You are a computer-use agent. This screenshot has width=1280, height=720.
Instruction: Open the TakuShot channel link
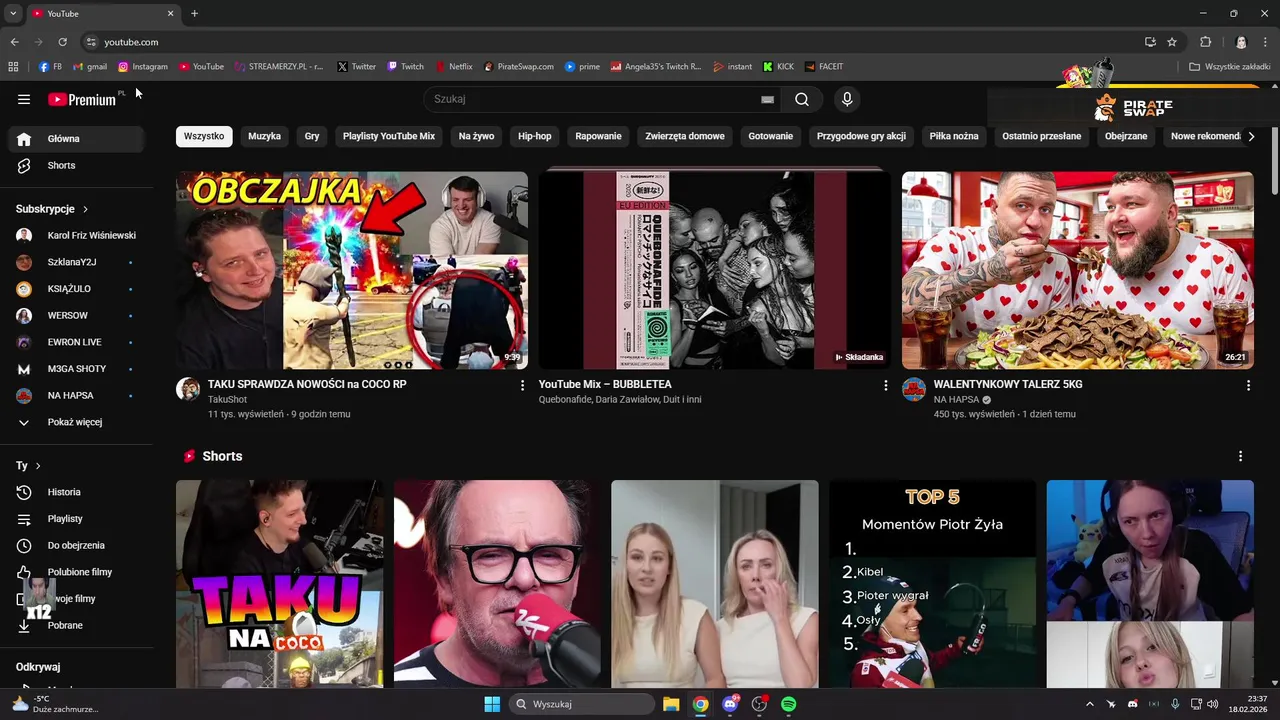(227, 399)
